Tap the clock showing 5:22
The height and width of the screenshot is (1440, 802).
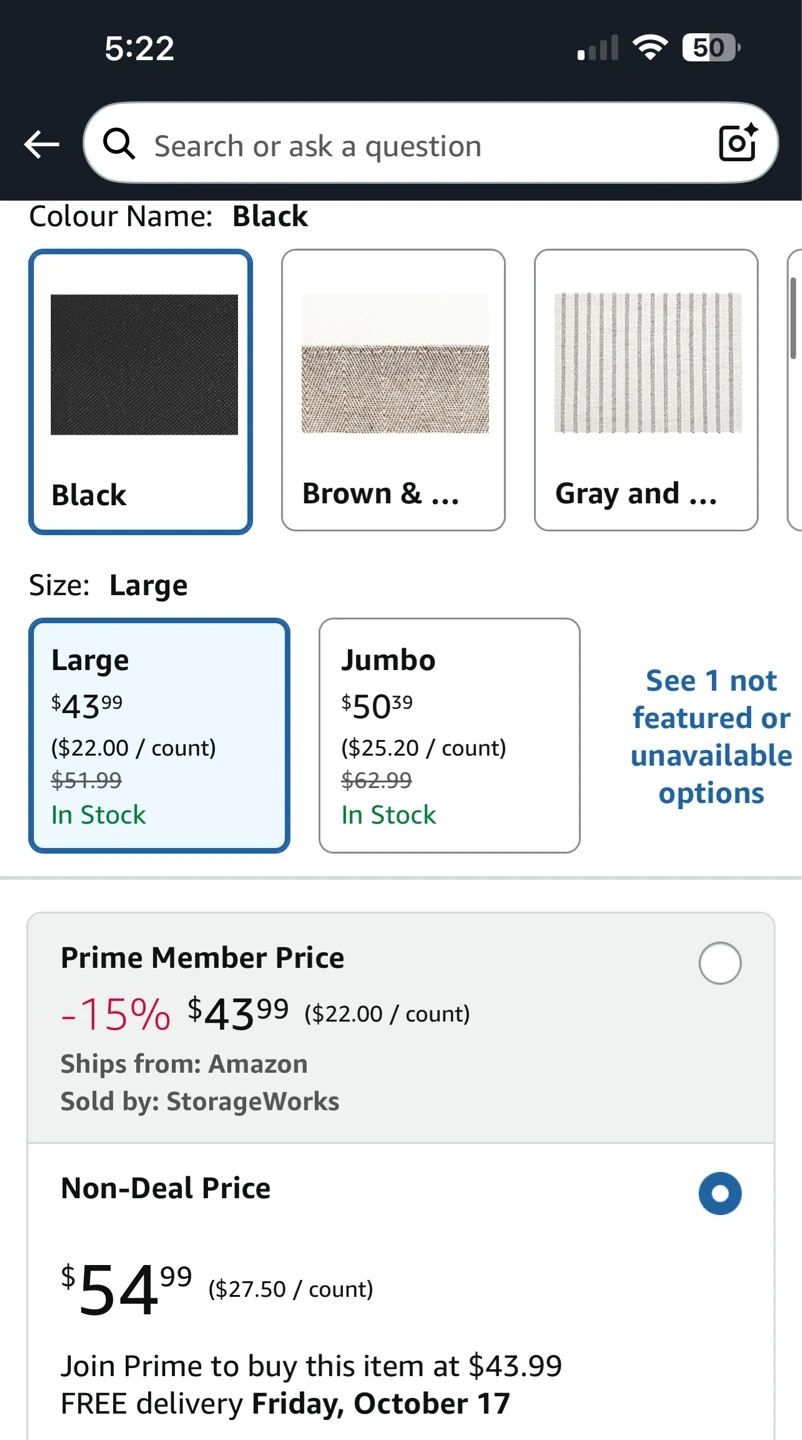[x=139, y=48]
